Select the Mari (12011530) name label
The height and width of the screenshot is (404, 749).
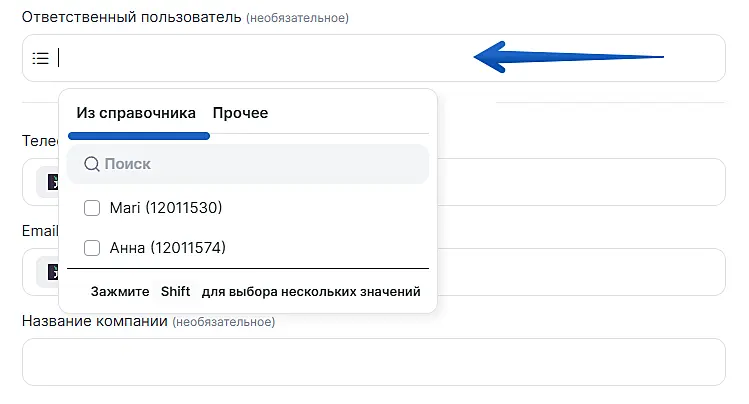click(x=165, y=208)
